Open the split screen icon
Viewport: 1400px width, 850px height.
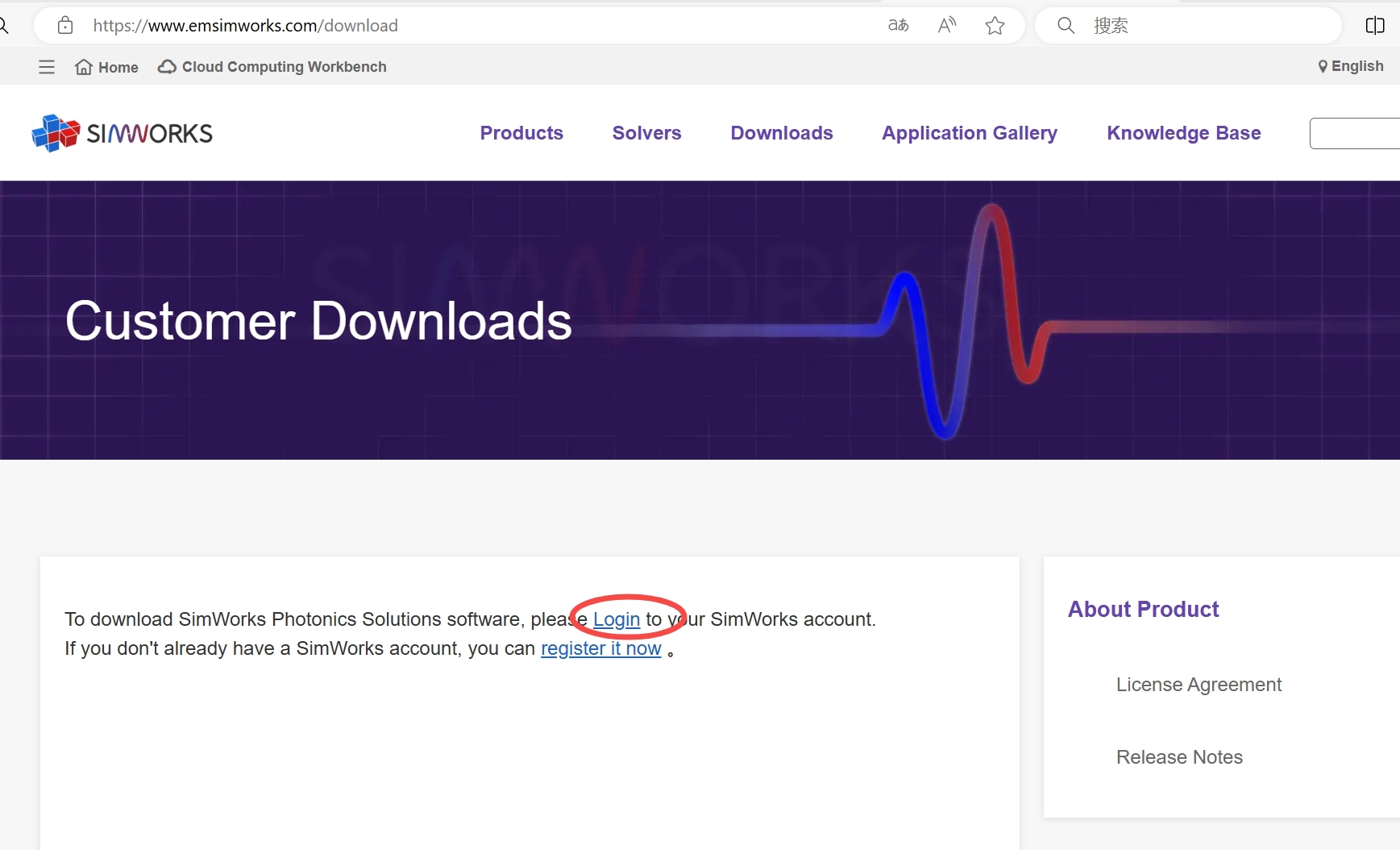tap(1375, 26)
